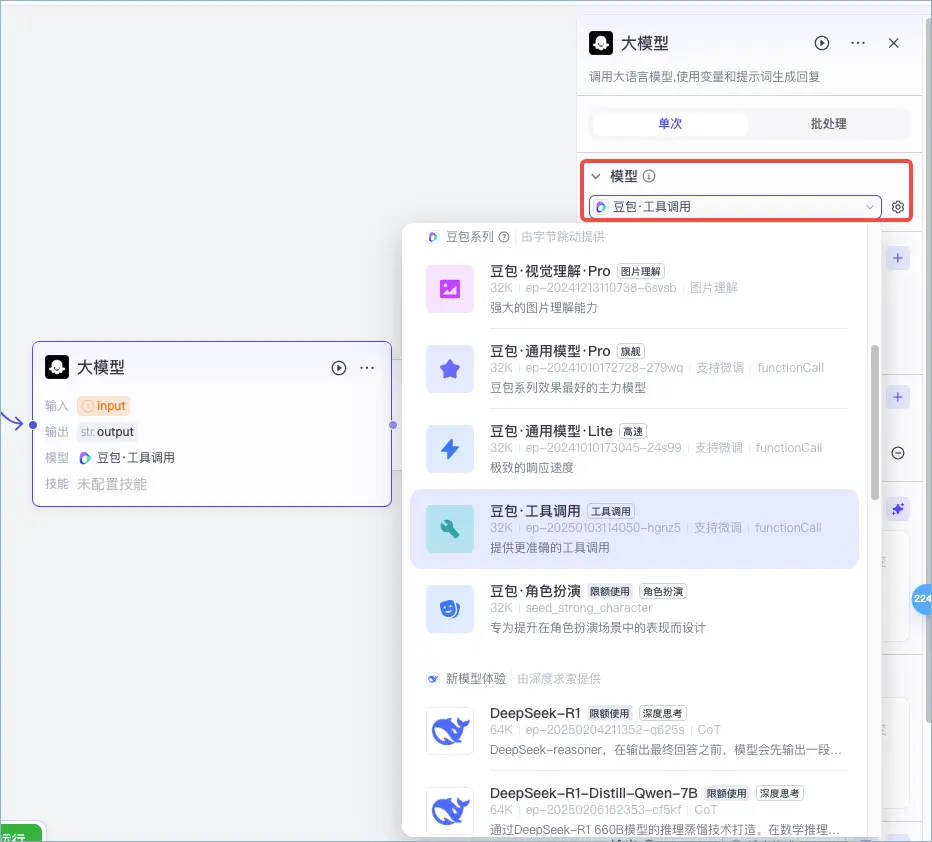Click the model list scrollbar

point(874,422)
